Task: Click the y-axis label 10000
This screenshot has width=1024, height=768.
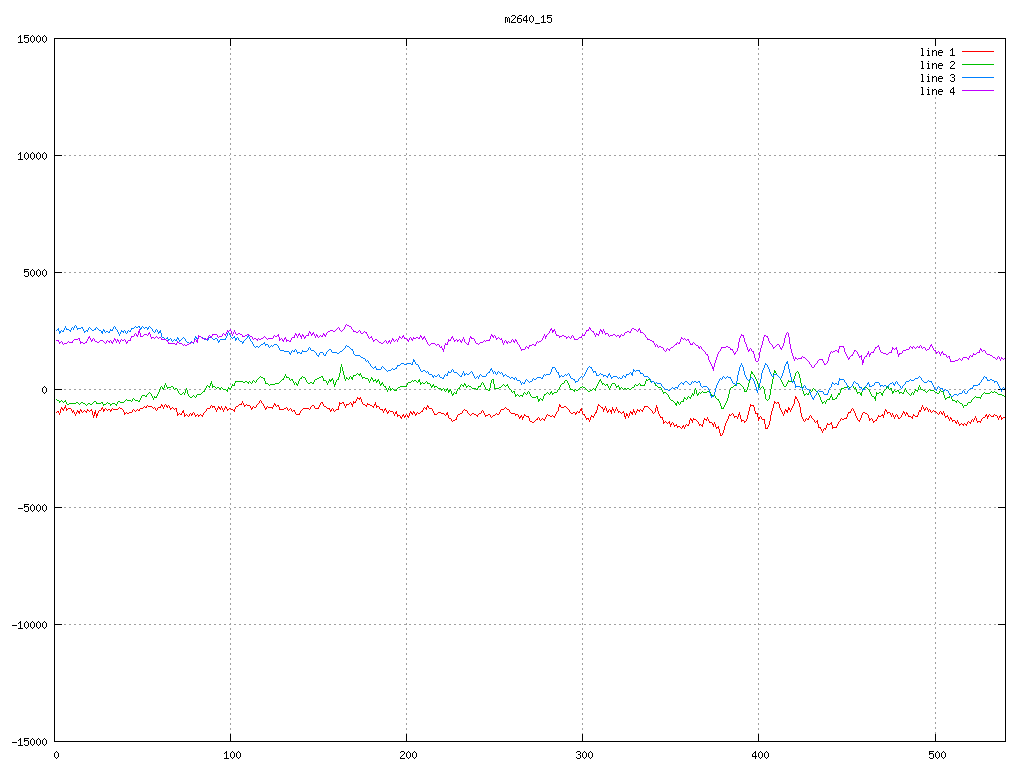Action: [x=32, y=156]
